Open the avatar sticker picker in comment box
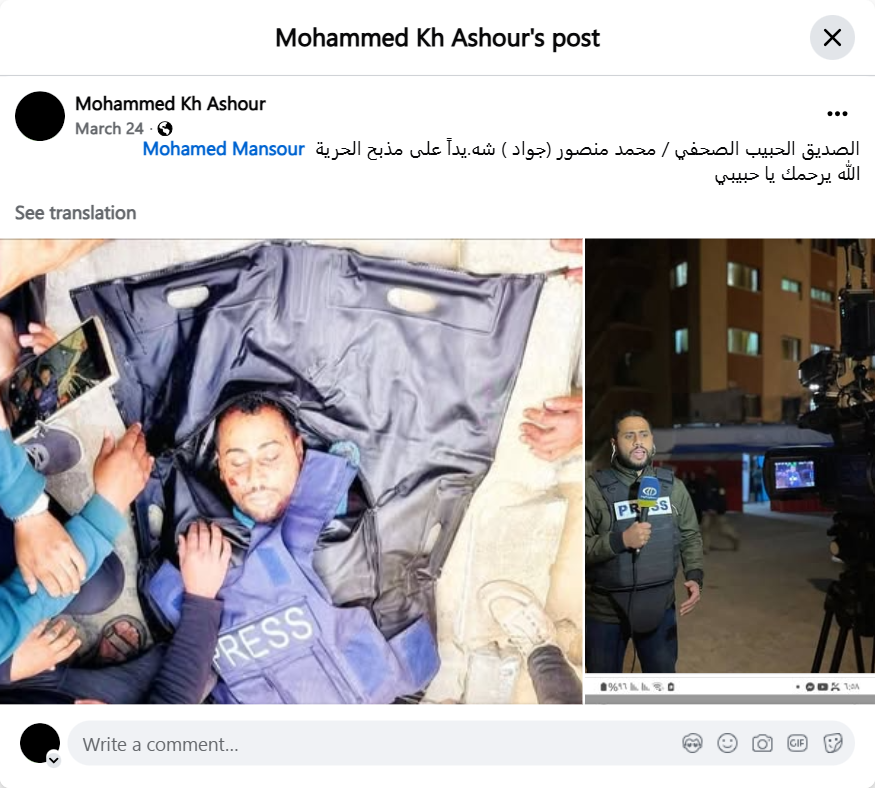Viewport: 875px width, 788px height. click(x=692, y=743)
